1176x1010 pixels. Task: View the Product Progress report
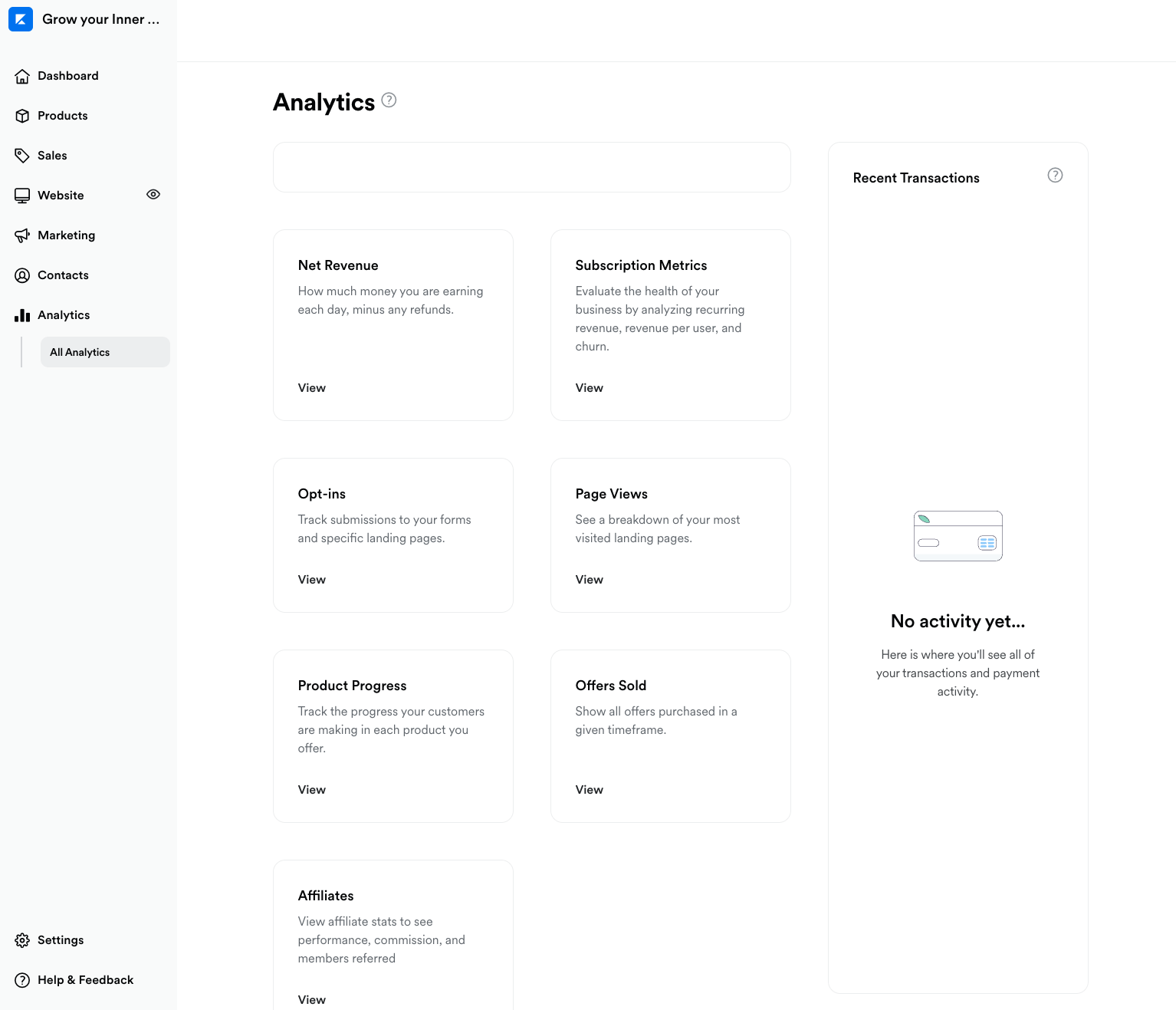[x=312, y=790]
